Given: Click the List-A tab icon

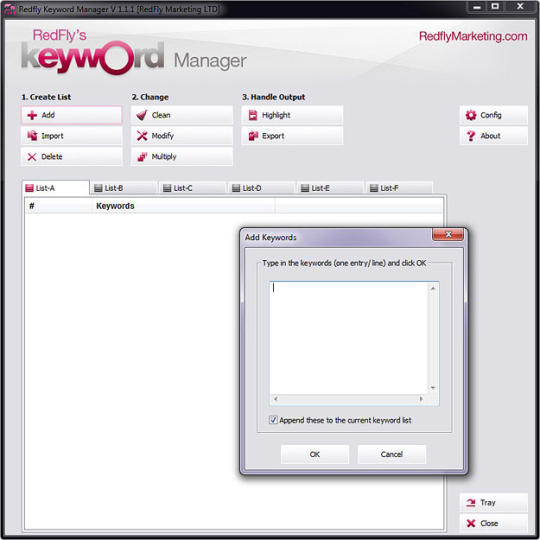Looking at the screenshot, I should [x=30, y=188].
